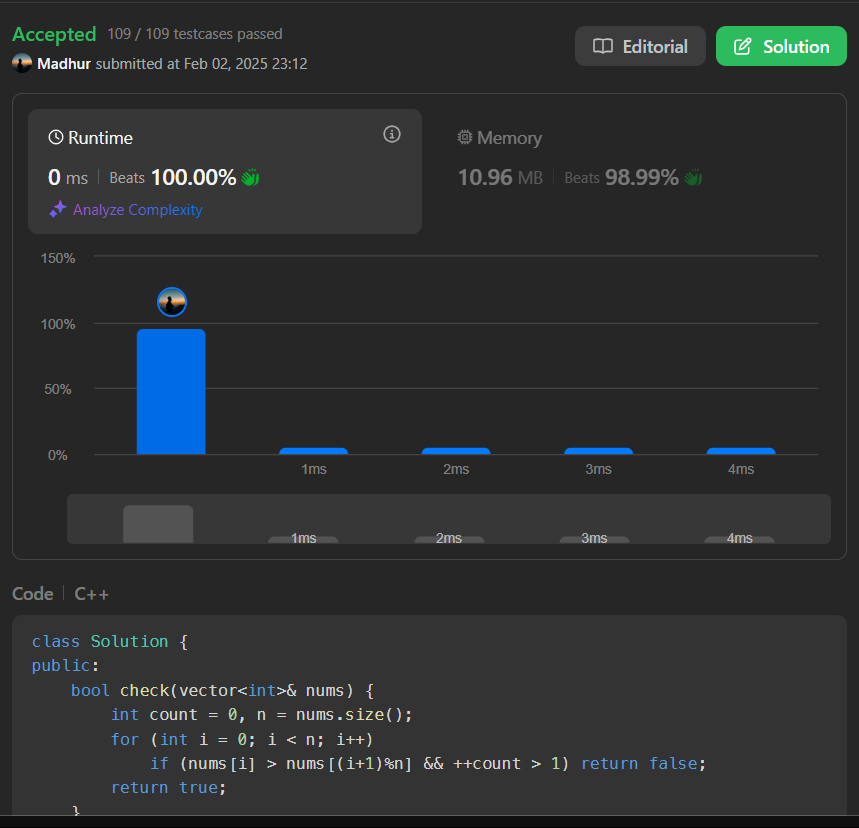Click the '98.99%' memory beats value
859x828 pixels.
[642, 178]
